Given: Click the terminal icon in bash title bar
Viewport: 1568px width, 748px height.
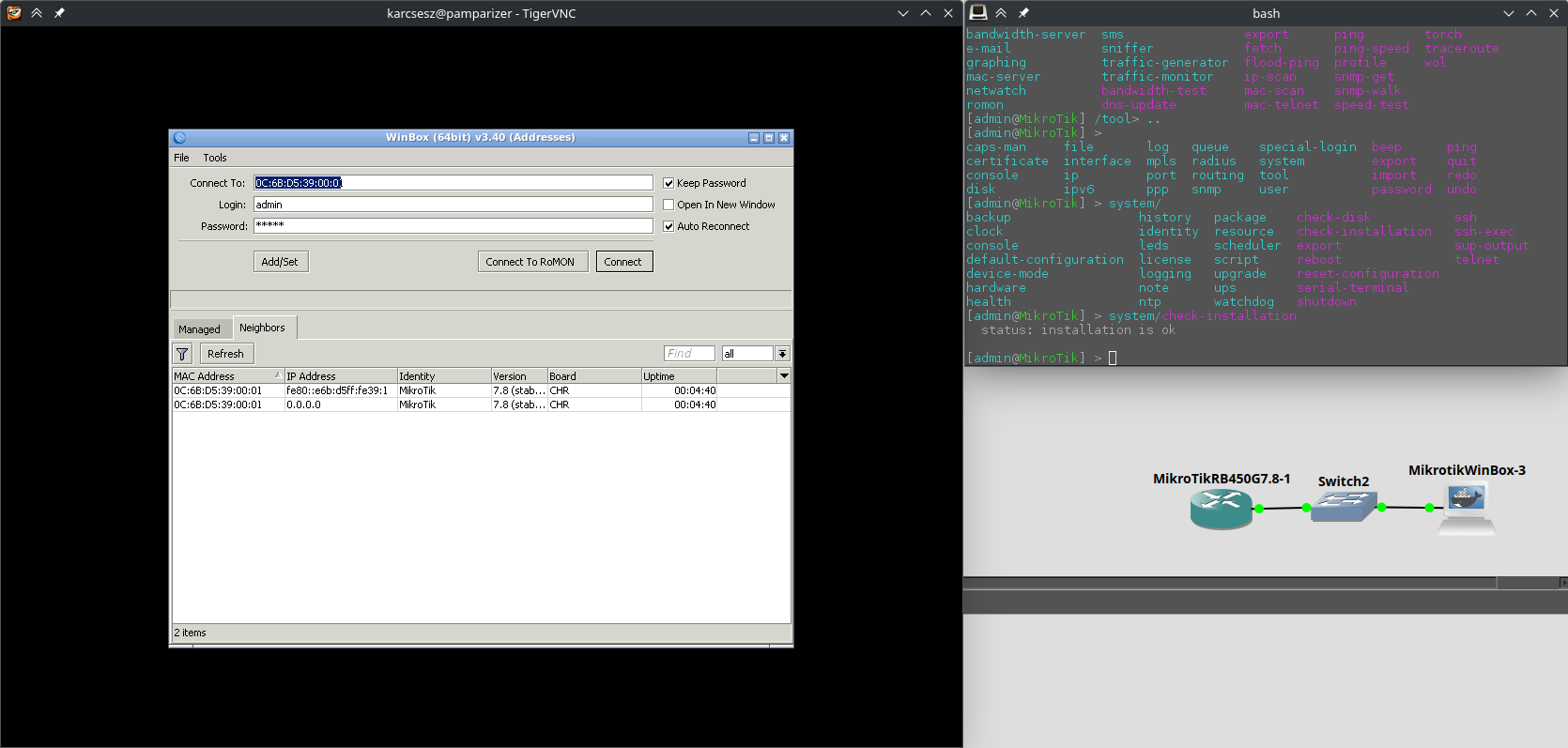Looking at the screenshot, I should [978, 12].
